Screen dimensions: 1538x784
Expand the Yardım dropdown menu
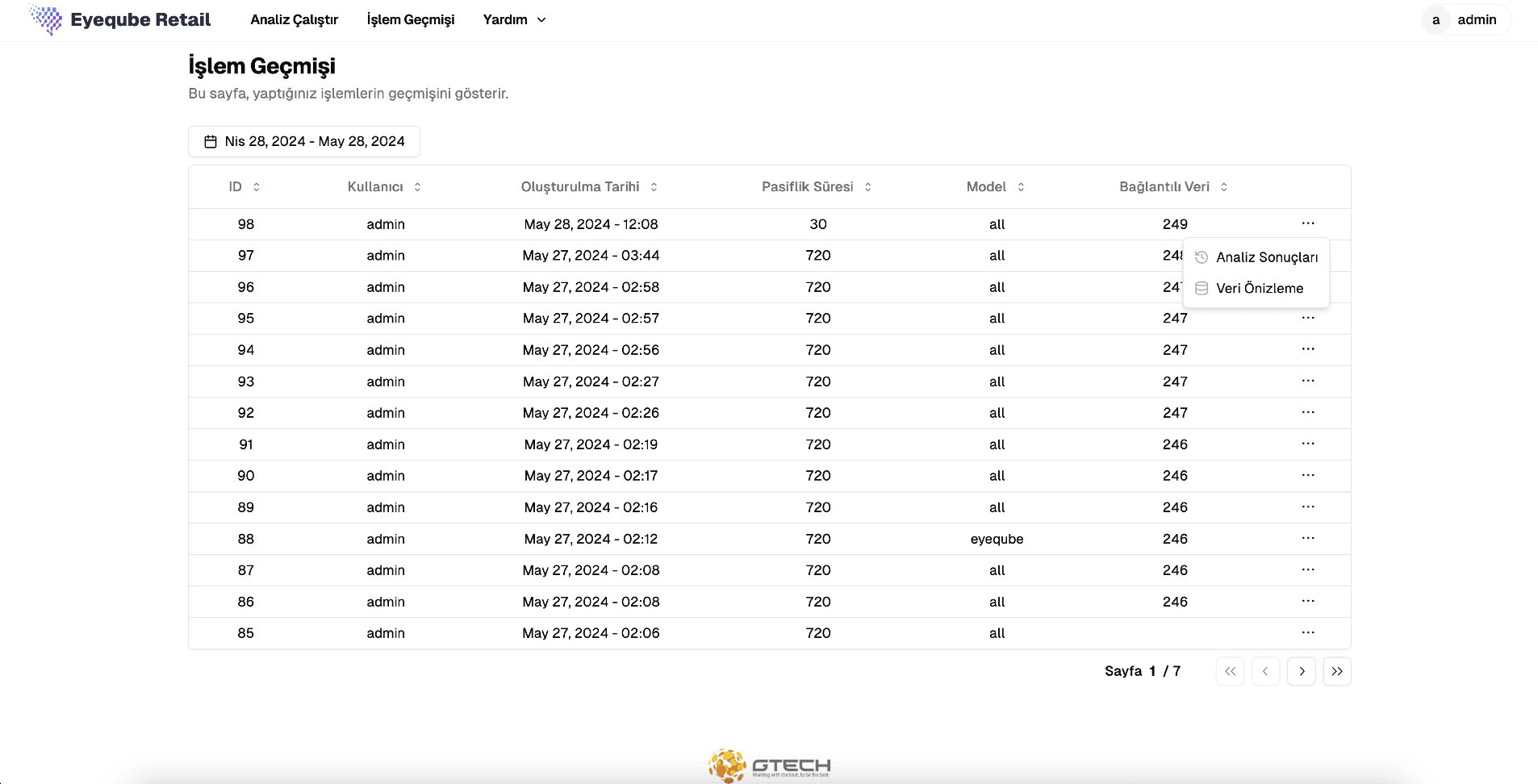514,19
